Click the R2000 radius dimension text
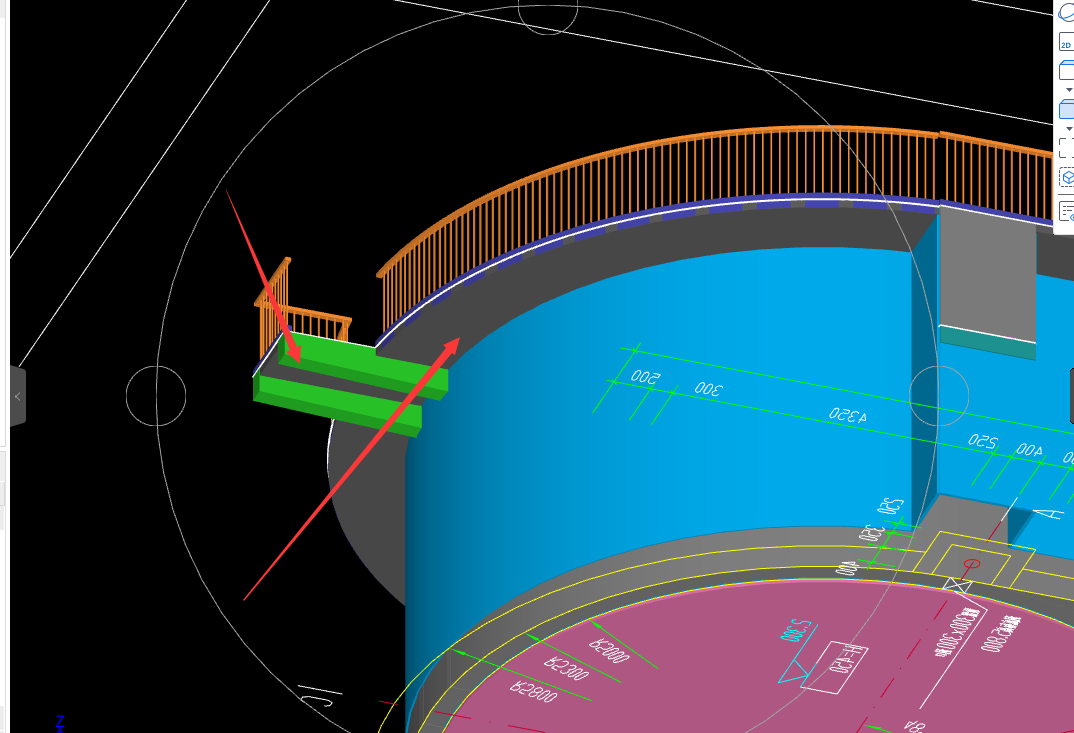The width and height of the screenshot is (1074, 733). [x=609, y=651]
